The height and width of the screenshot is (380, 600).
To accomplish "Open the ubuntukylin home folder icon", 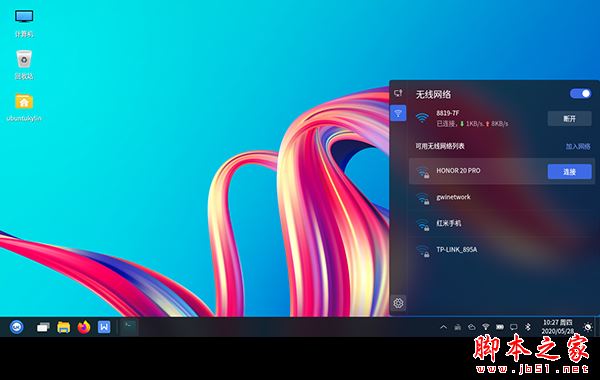I will [24, 108].
